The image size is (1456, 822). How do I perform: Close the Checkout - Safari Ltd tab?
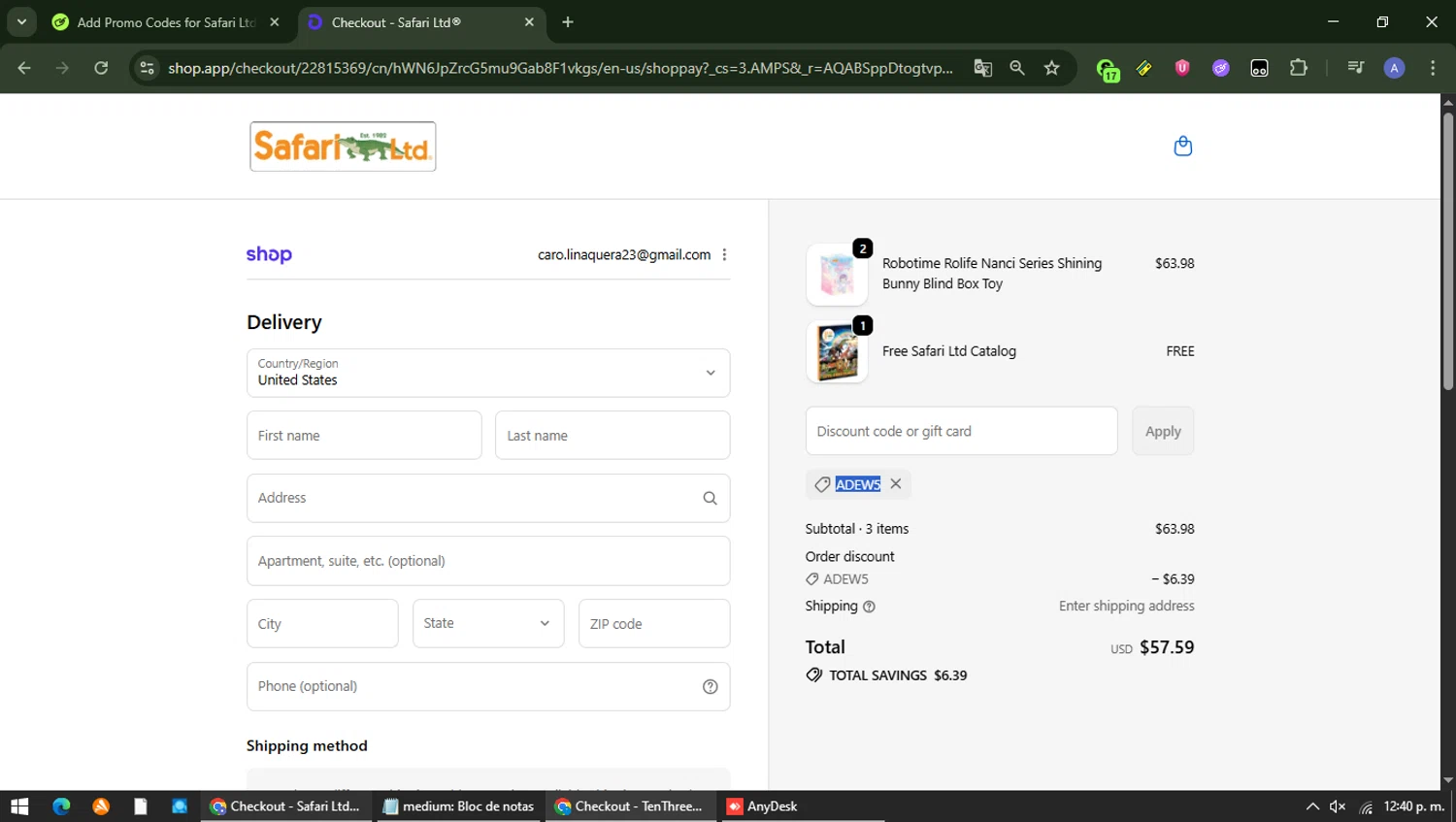pyautogui.click(x=529, y=22)
